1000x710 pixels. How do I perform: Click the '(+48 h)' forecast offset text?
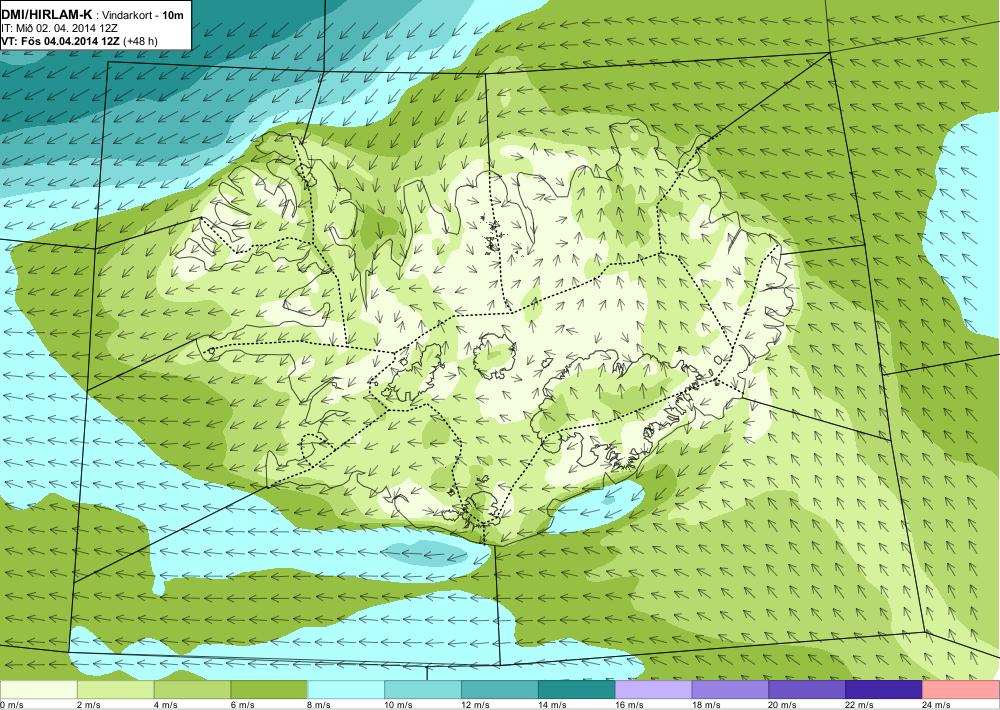pos(141,41)
